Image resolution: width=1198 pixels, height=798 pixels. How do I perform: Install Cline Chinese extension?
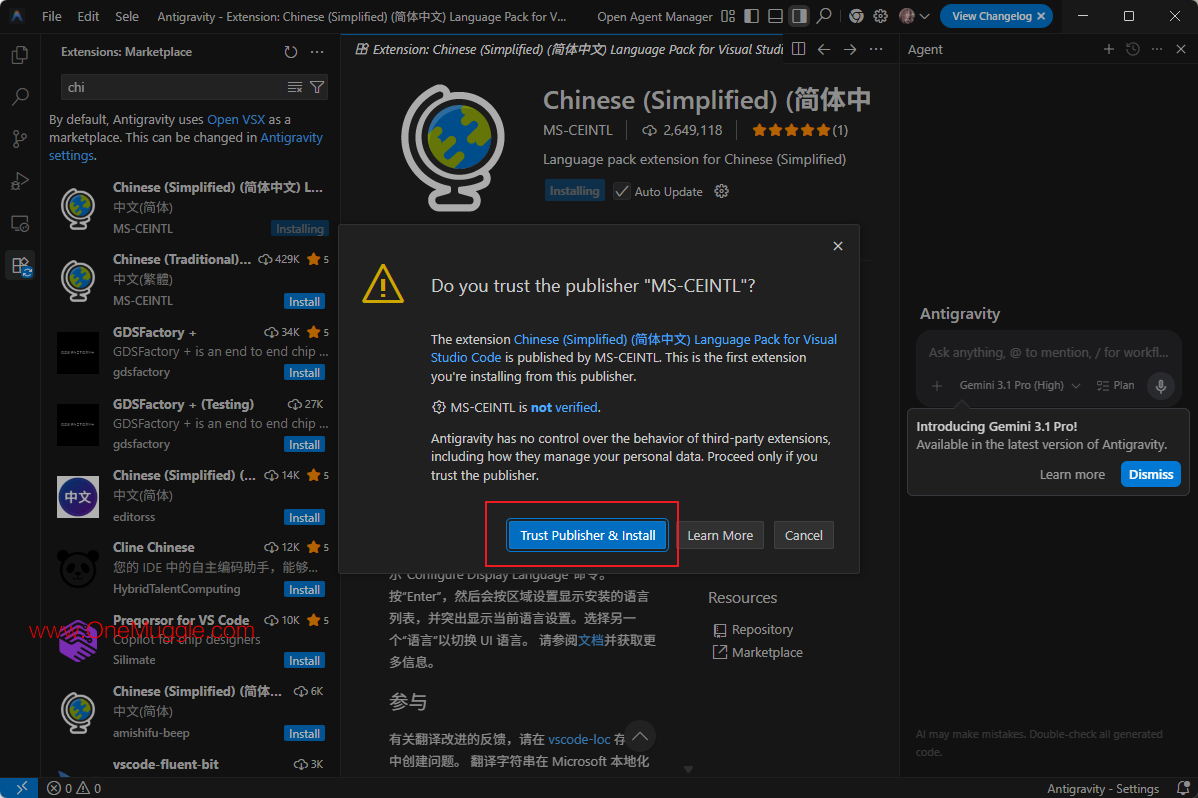click(x=304, y=589)
